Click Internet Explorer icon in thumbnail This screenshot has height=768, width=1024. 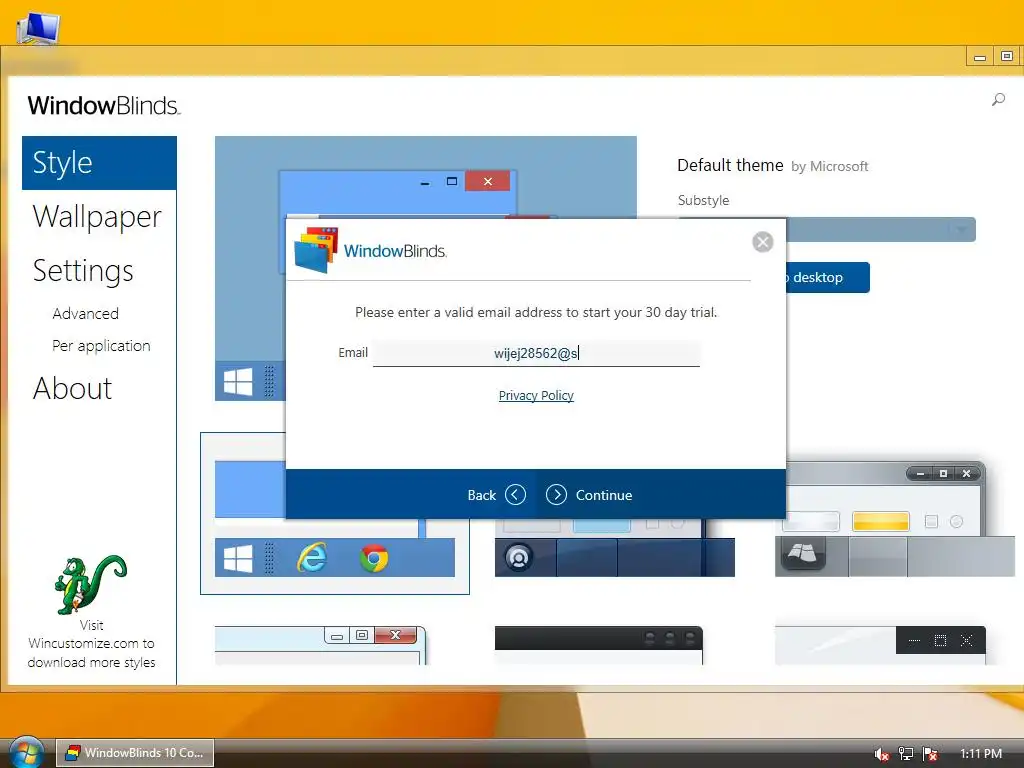312,558
